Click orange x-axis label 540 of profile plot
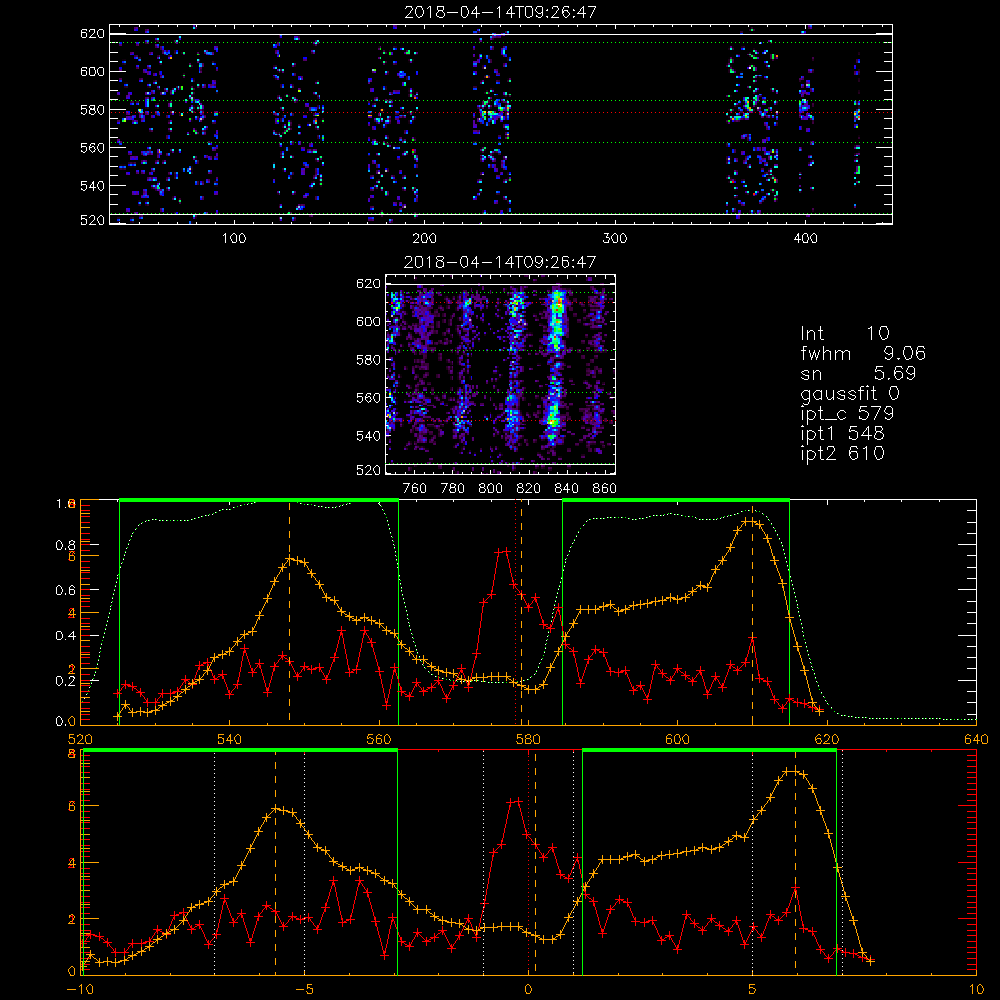The image size is (1000, 1000). click(x=230, y=739)
